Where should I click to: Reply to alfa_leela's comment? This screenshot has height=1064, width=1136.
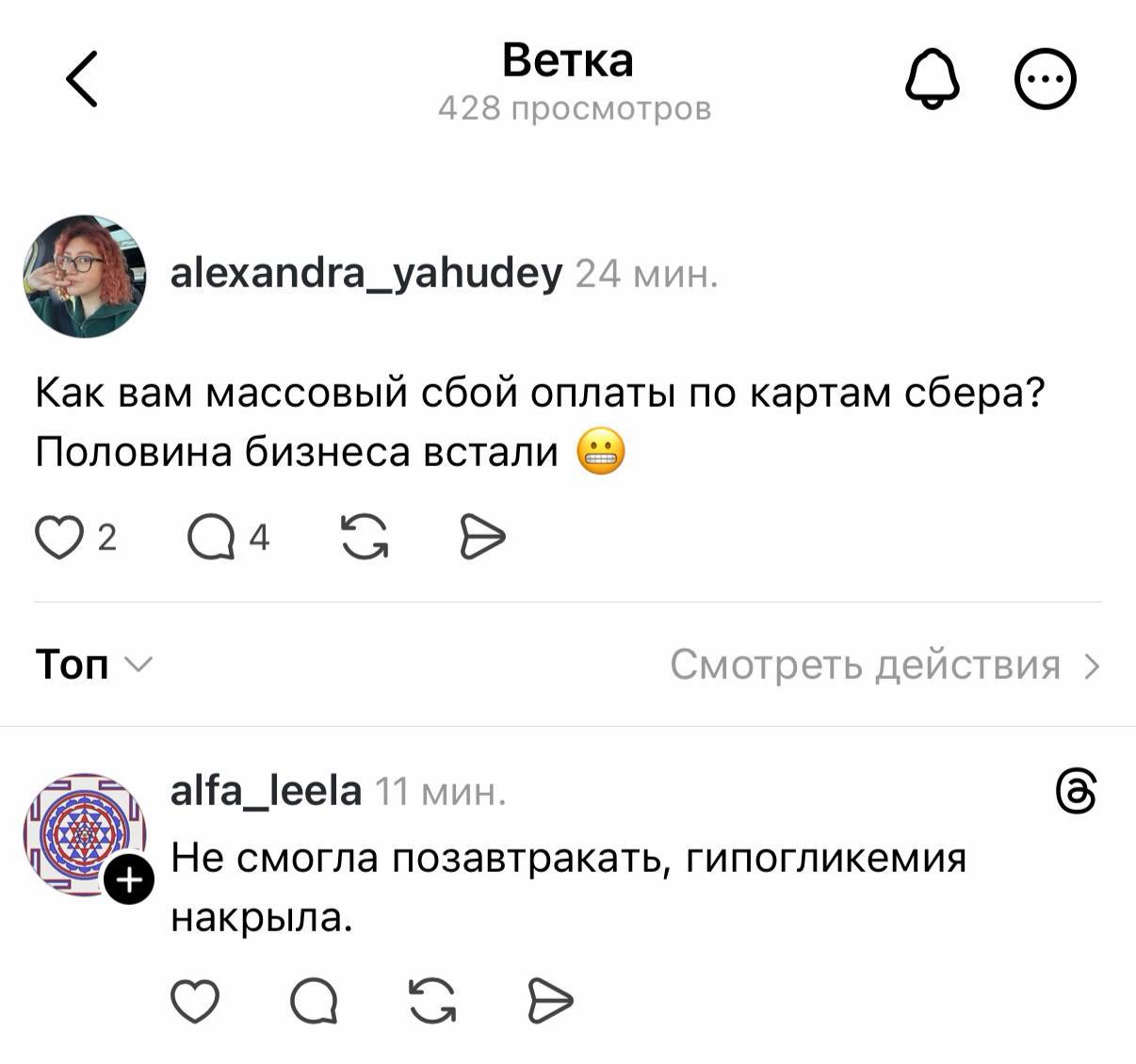(x=314, y=1000)
